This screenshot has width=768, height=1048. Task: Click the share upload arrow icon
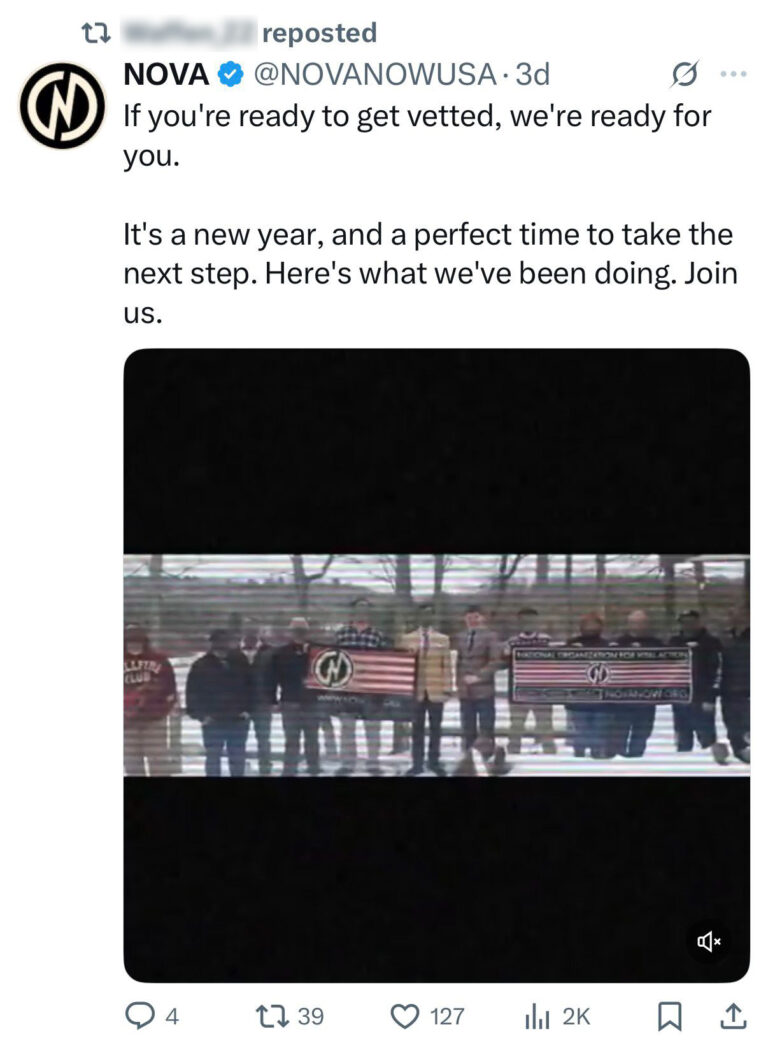point(732,1016)
